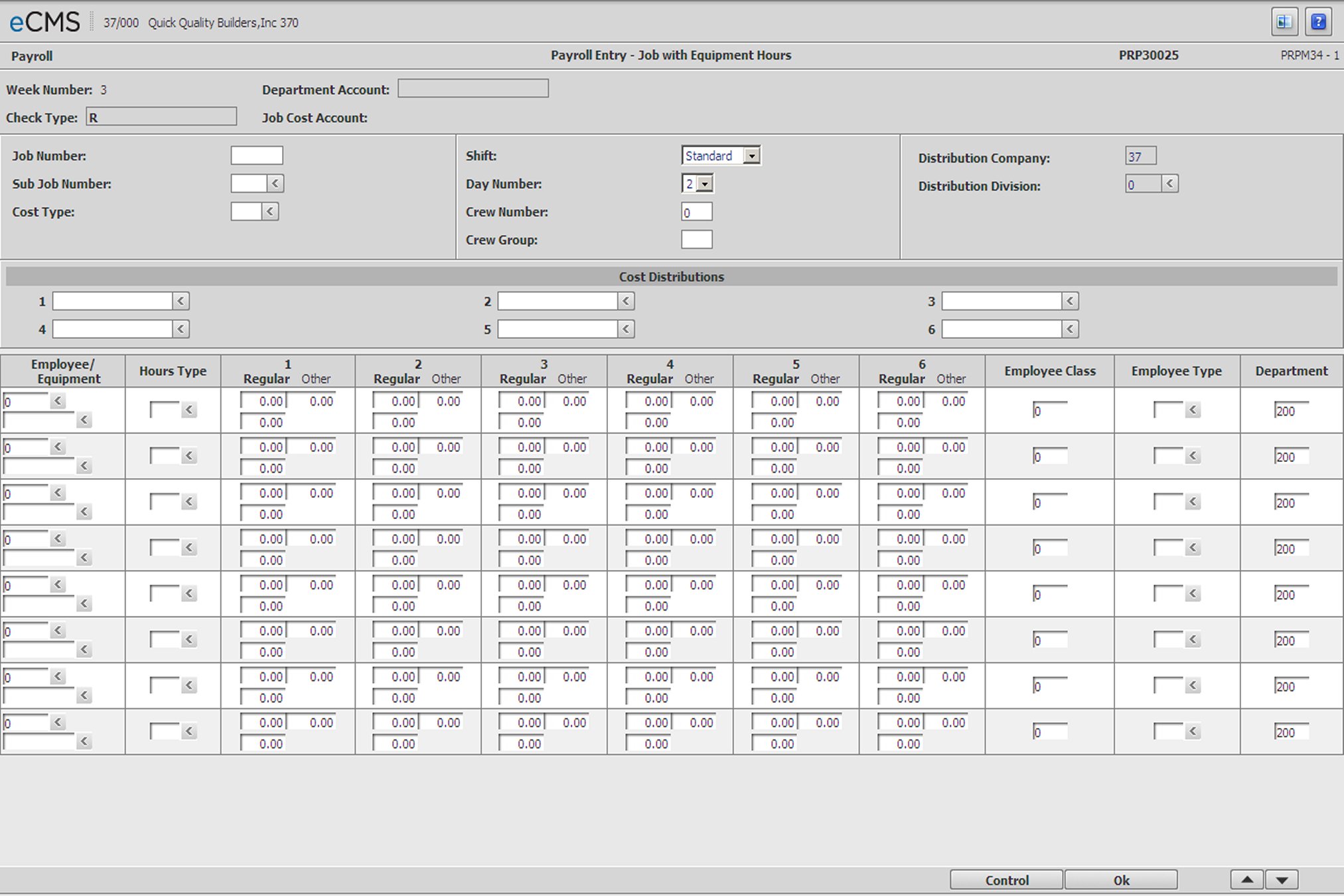
Task: Open Hours Type lookup in second grid row
Action: (189, 456)
